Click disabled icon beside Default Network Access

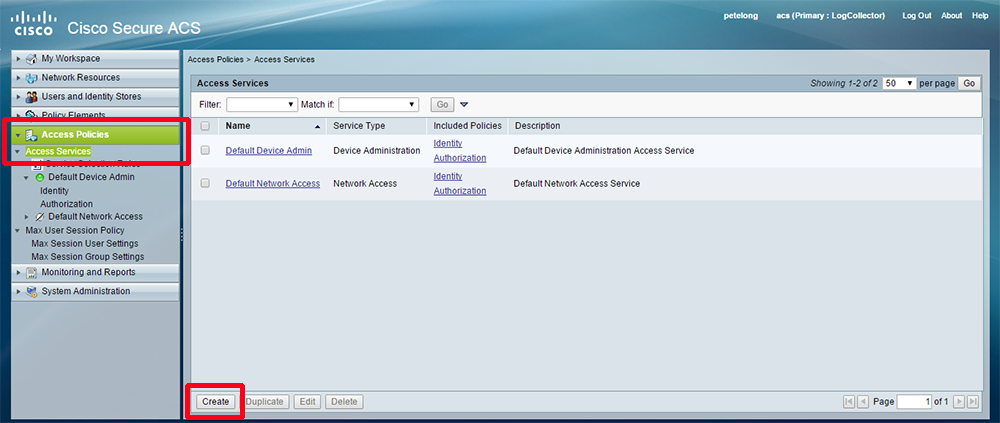tap(40, 217)
